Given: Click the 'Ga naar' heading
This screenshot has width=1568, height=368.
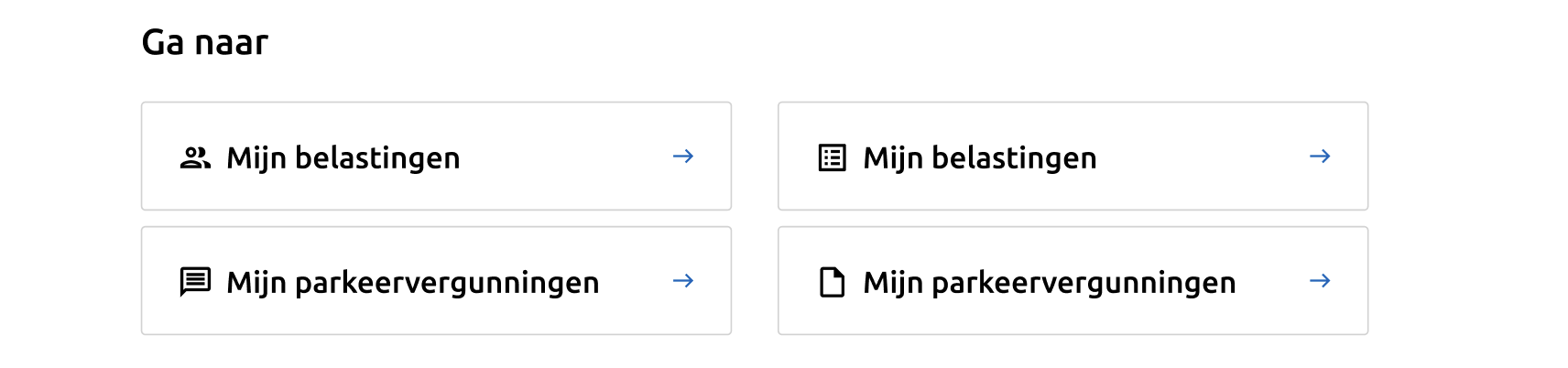Looking at the screenshot, I should tap(205, 42).
